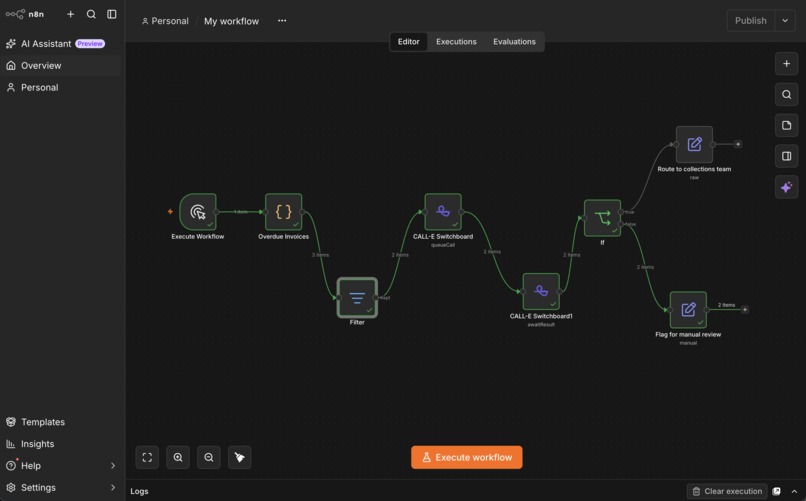The image size is (806, 501).
Task: Click the n8n logo
Action: [24, 14]
